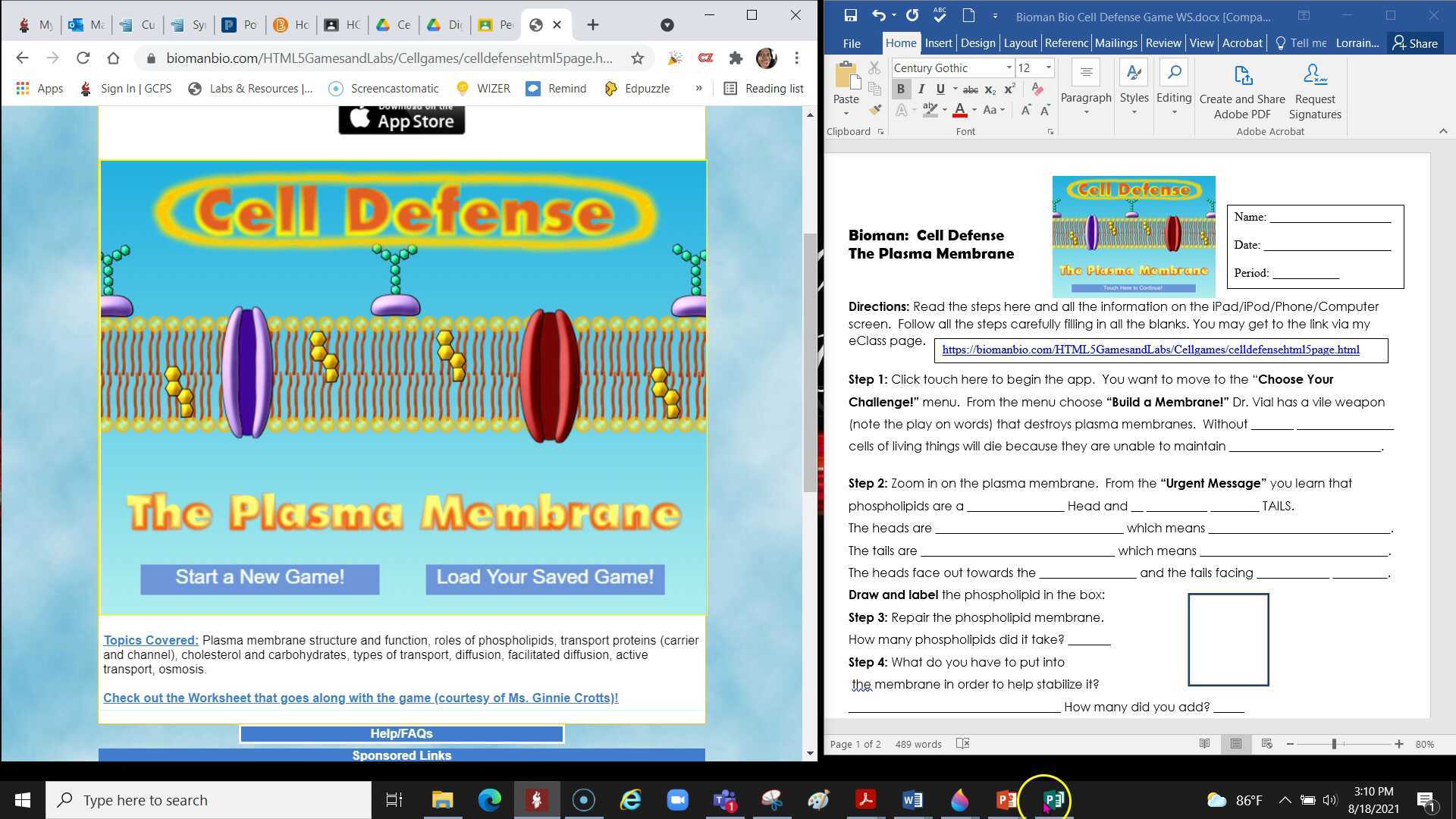Open the File menu in Word
The image size is (1456, 819).
click(852, 43)
